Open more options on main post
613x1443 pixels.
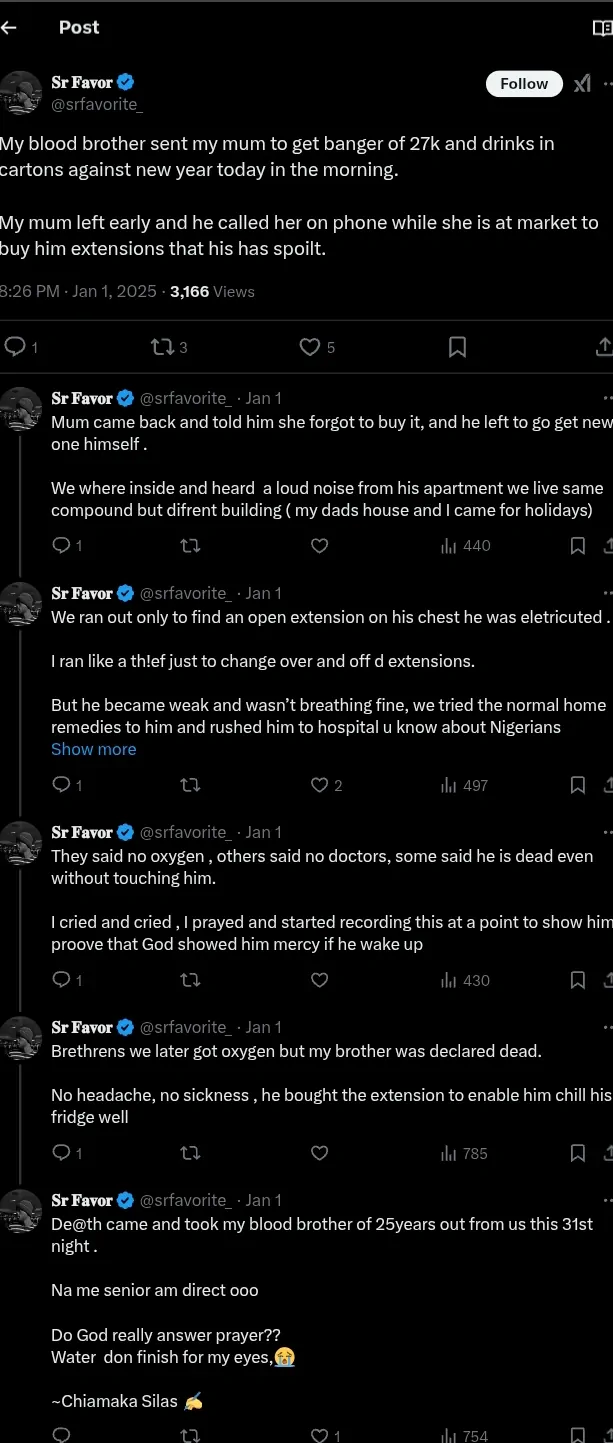coord(607,84)
